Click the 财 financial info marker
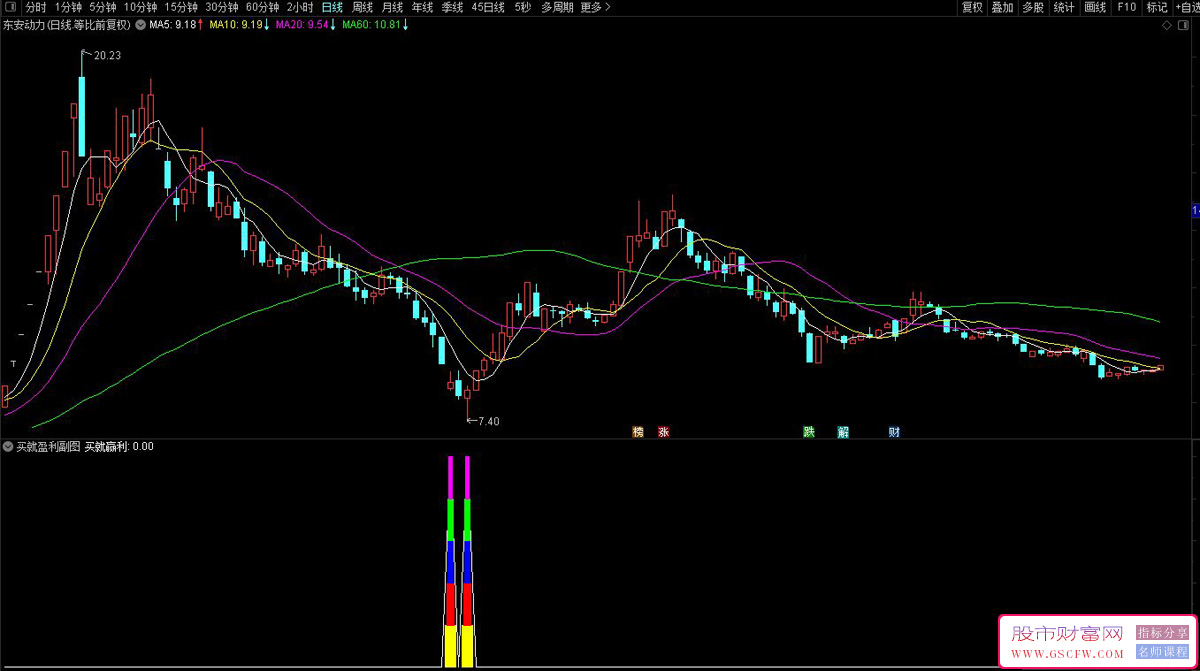Viewport: 1200px width, 671px height. pyautogui.click(x=894, y=433)
